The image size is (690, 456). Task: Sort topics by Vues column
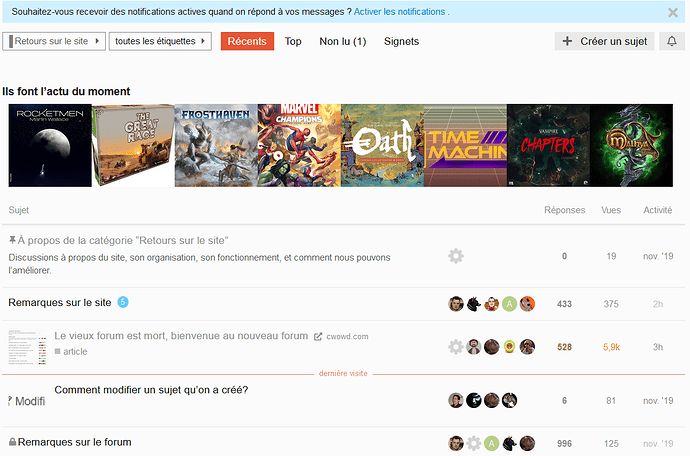[611, 210]
